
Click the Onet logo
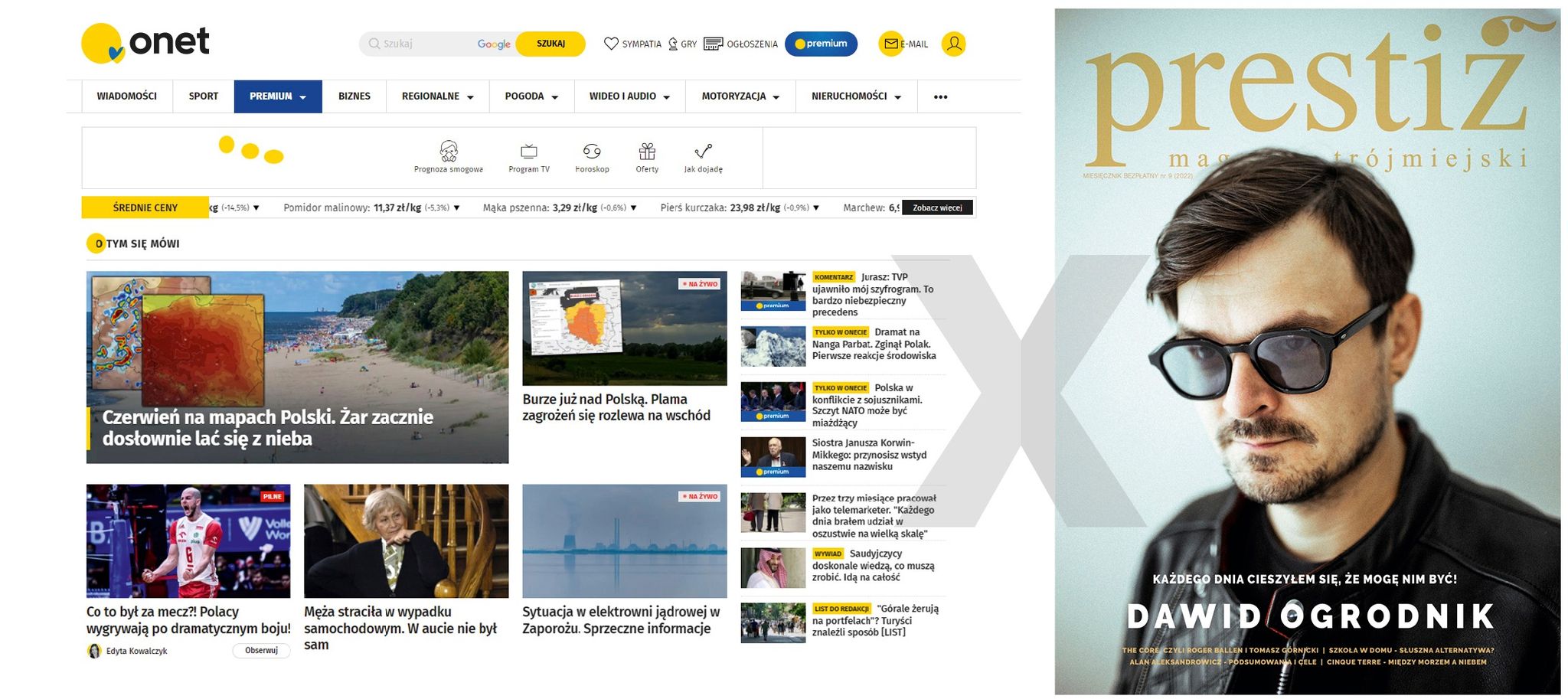pos(145,43)
